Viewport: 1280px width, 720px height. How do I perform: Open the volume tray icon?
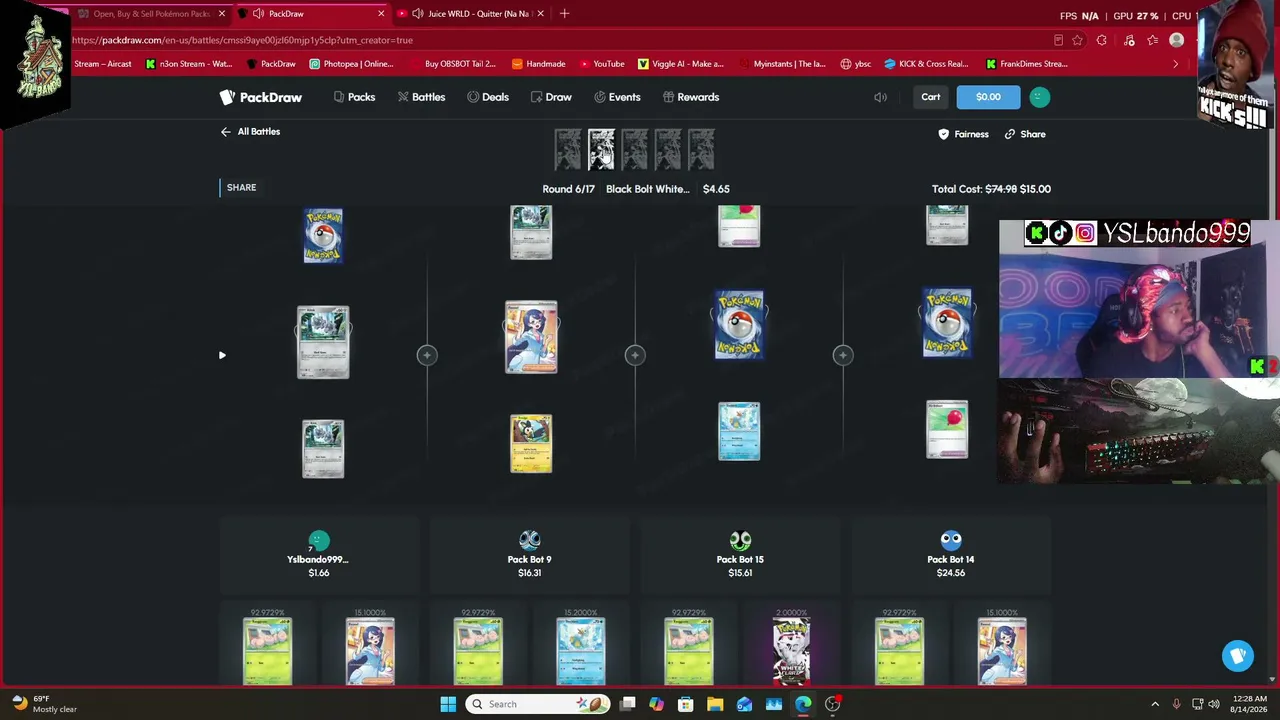coord(1214,704)
